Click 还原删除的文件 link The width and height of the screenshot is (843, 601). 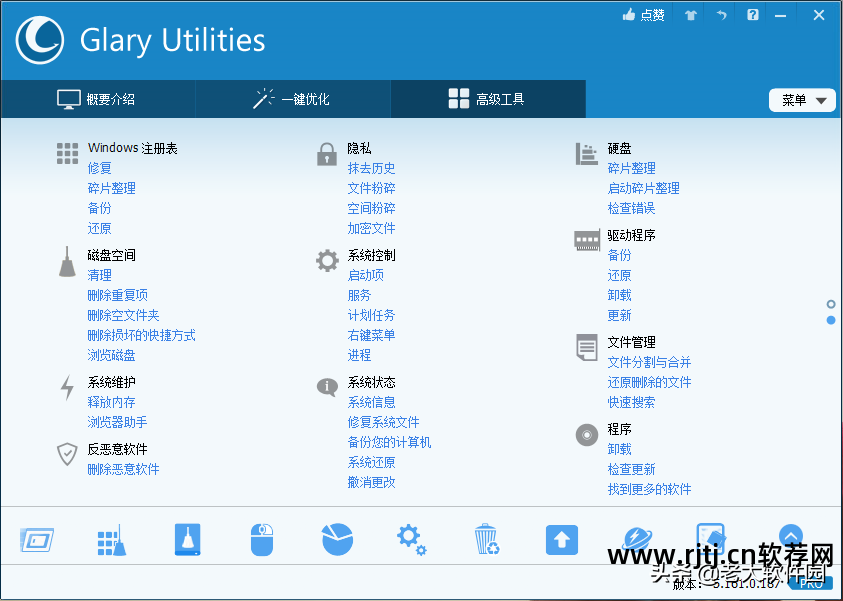pos(649,382)
